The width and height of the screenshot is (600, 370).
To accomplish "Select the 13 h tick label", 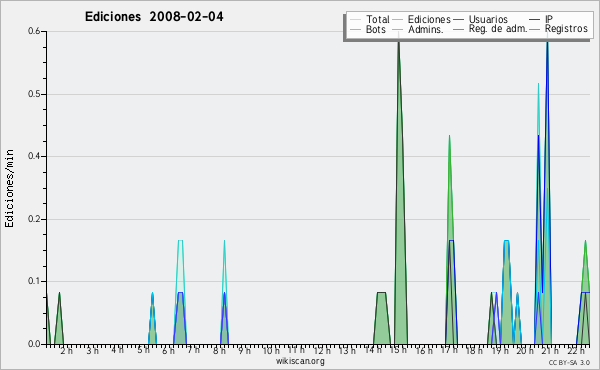I will coord(347,350).
